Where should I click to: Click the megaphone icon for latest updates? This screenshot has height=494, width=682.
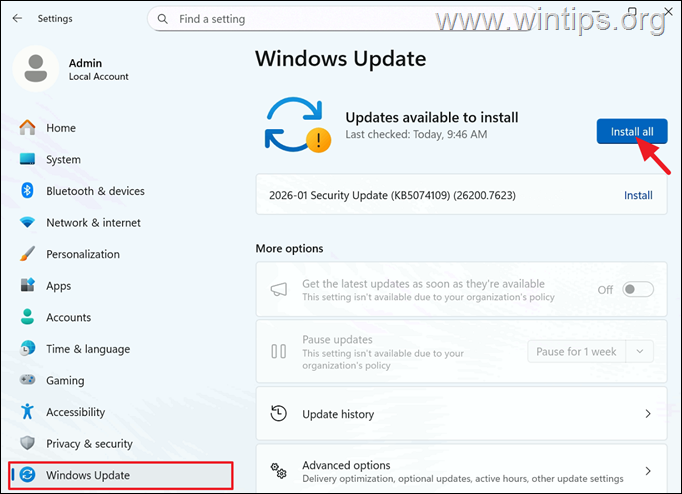278,290
